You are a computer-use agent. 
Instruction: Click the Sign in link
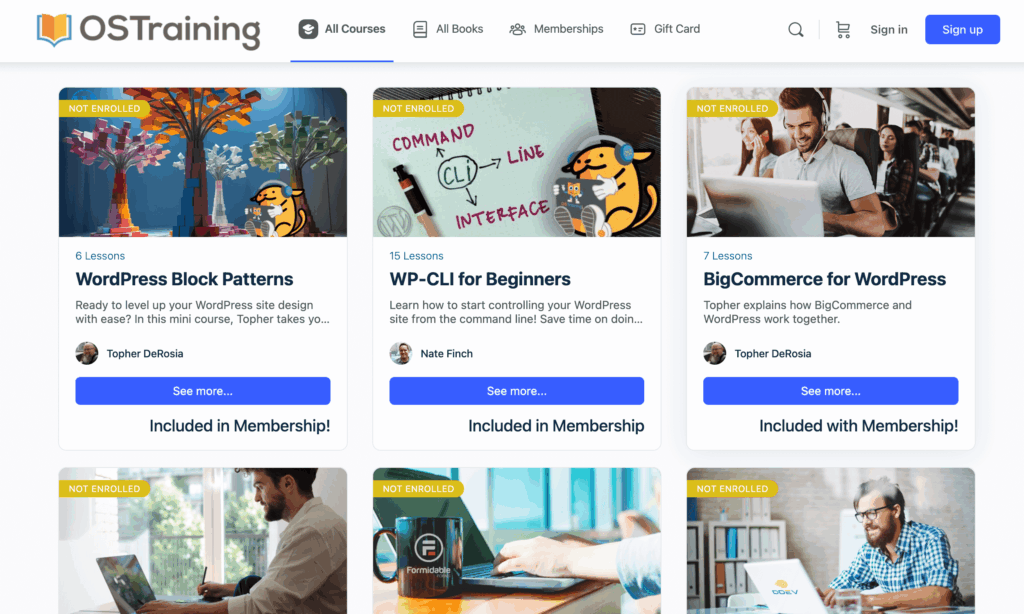(889, 29)
